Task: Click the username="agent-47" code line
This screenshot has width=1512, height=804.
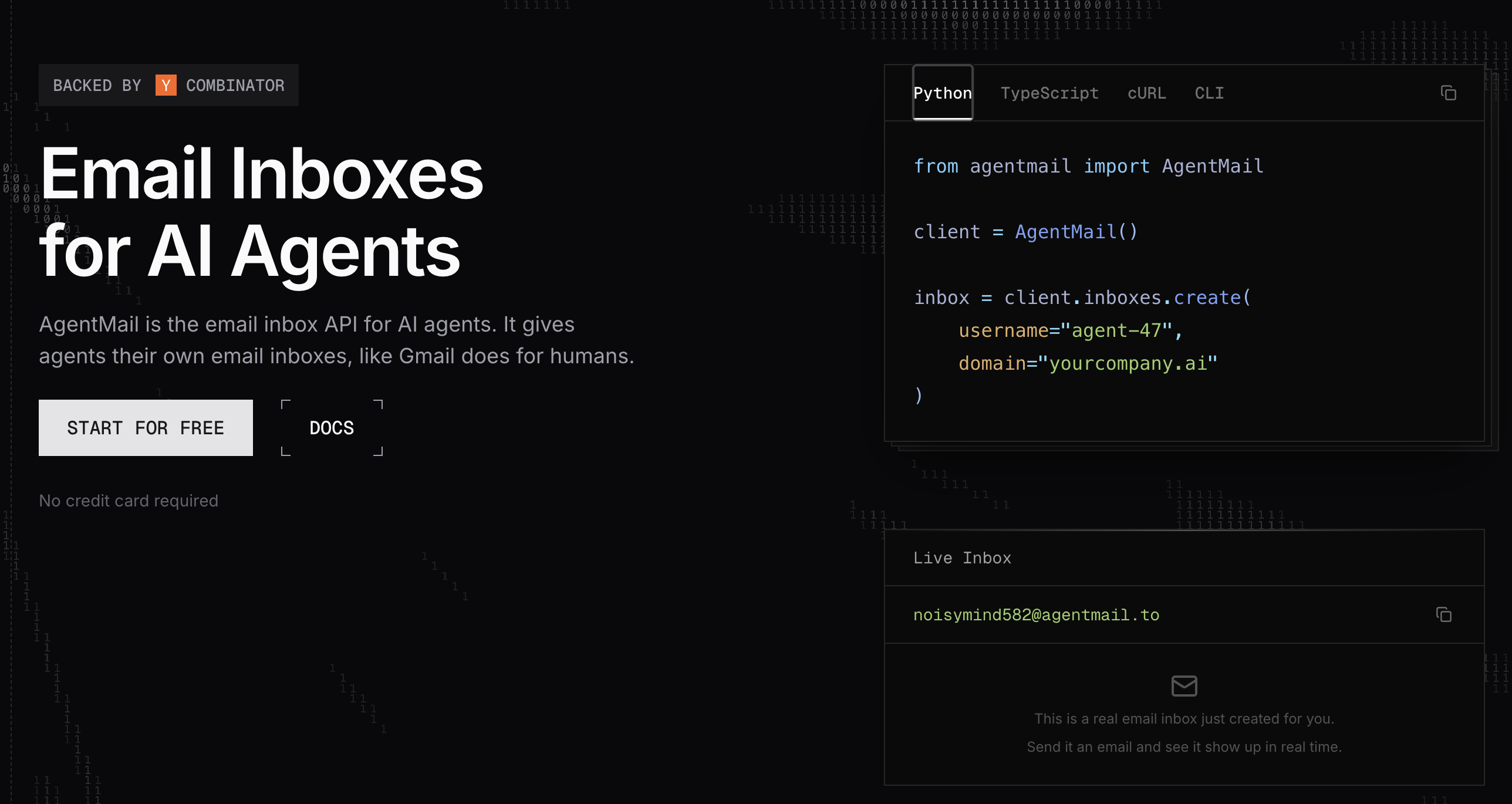Action: tap(1071, 330)
